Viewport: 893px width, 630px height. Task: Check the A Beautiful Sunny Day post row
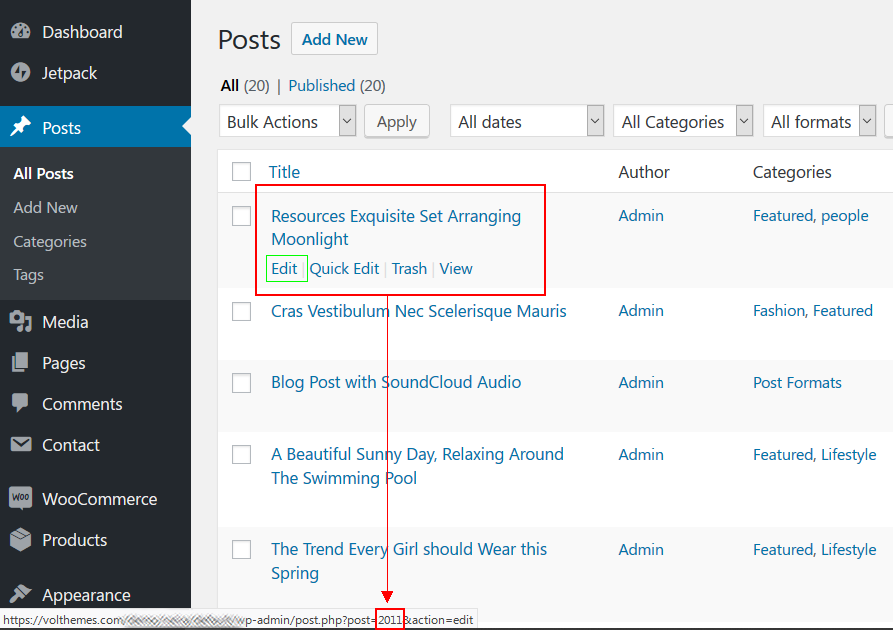(x=241, y=455)
